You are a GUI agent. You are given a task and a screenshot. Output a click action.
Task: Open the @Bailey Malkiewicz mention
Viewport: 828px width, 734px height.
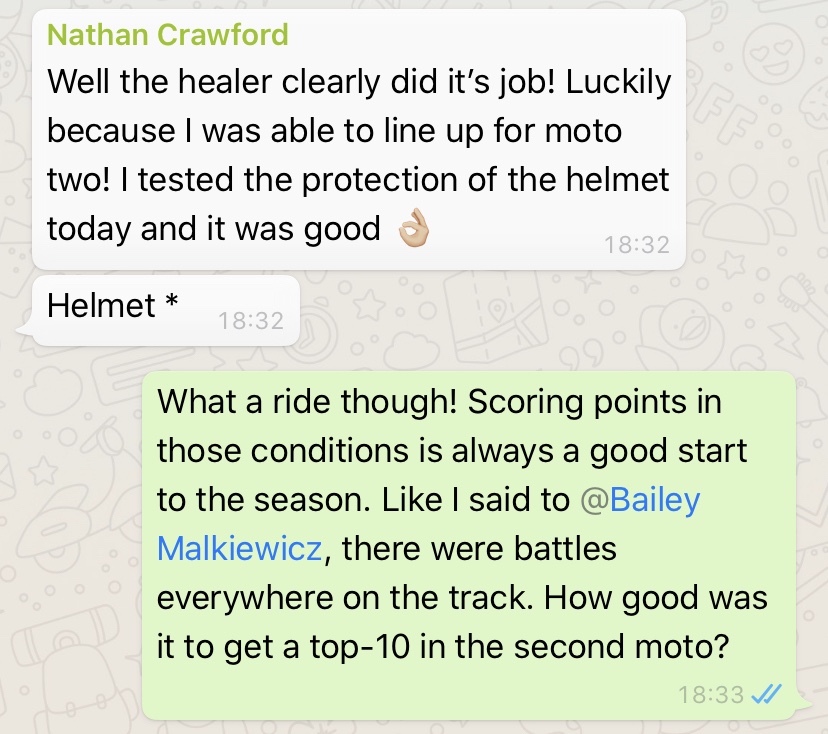pyautogui.click(x=639, y=500)
